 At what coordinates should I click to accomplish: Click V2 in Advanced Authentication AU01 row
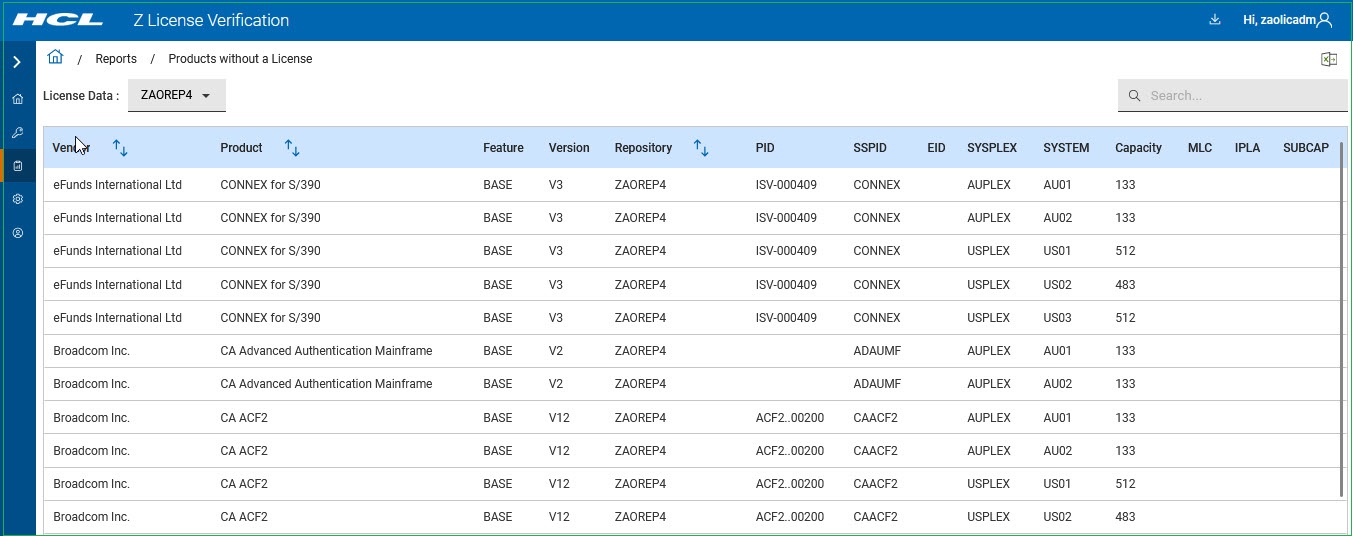[556, 351]
